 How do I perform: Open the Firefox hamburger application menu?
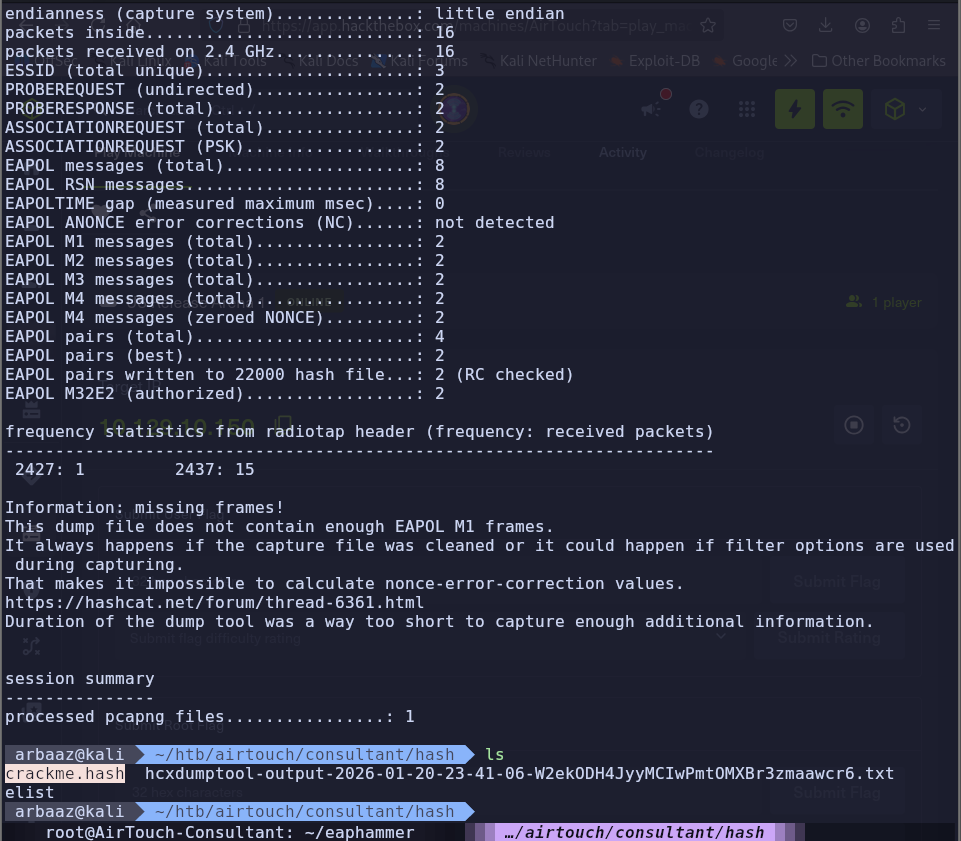933,24
